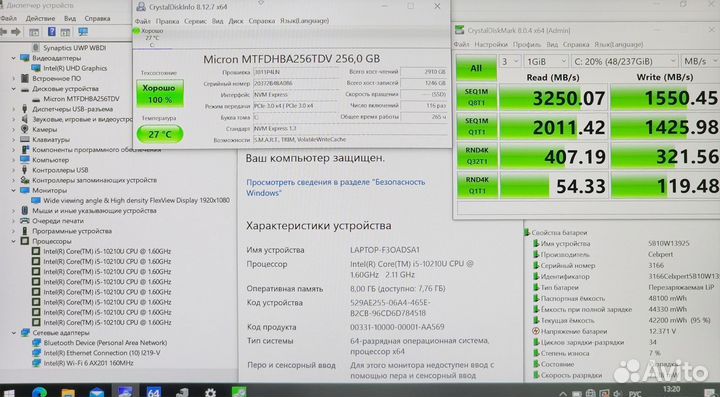
Task: Select Intel(R) Ethernet Connection (10) I219-V
Action: [x=102, y=353]
